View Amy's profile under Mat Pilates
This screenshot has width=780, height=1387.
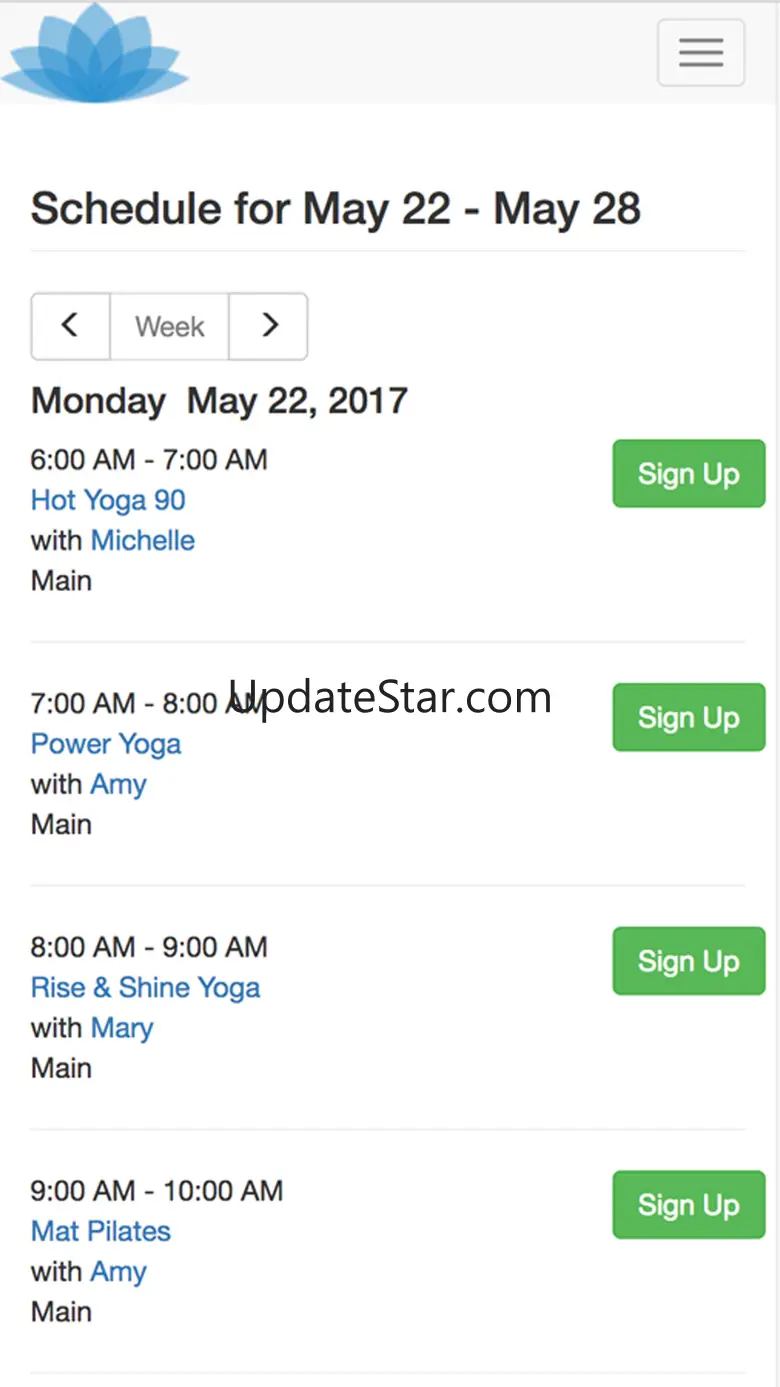coord(118,1272)
